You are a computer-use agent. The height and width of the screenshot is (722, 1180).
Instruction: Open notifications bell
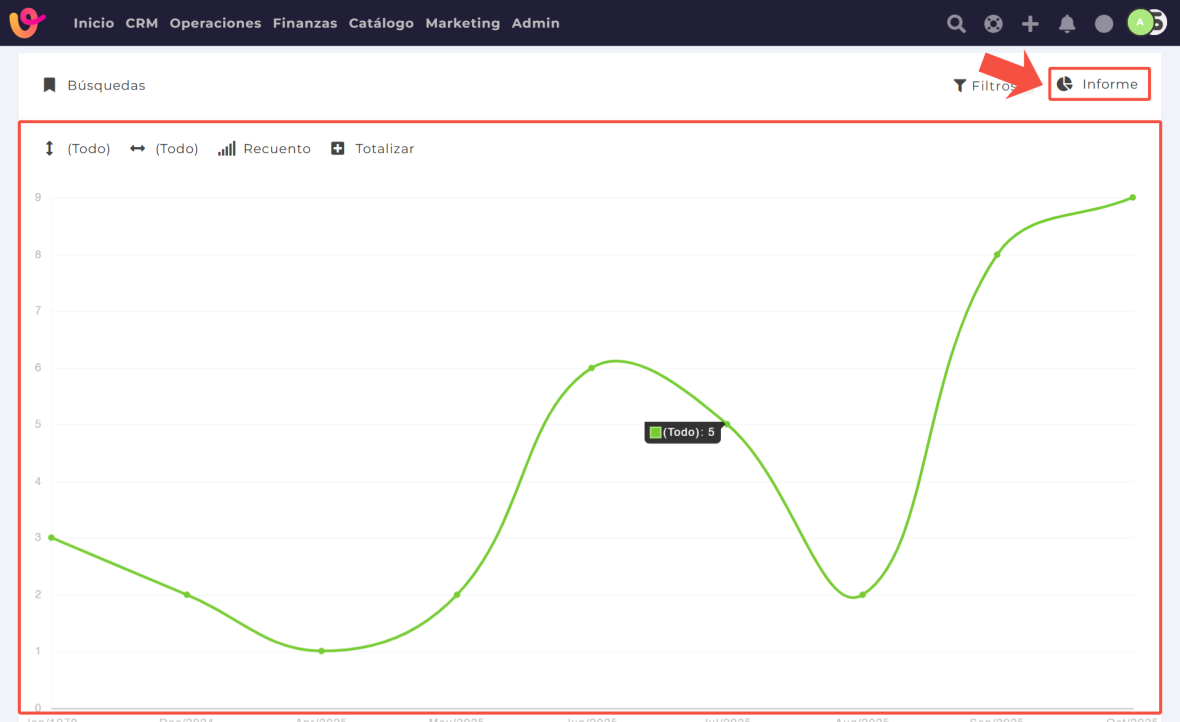click(1067, 23)
